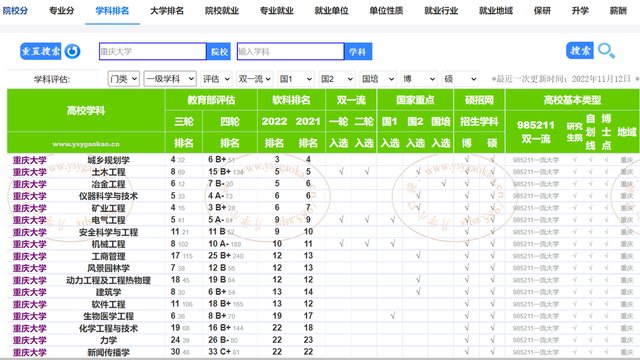Viewport: 640px width, 360px height.
Task: Click 重庆大学 link in the 土木工程 row
Action: tap(29, 172)
